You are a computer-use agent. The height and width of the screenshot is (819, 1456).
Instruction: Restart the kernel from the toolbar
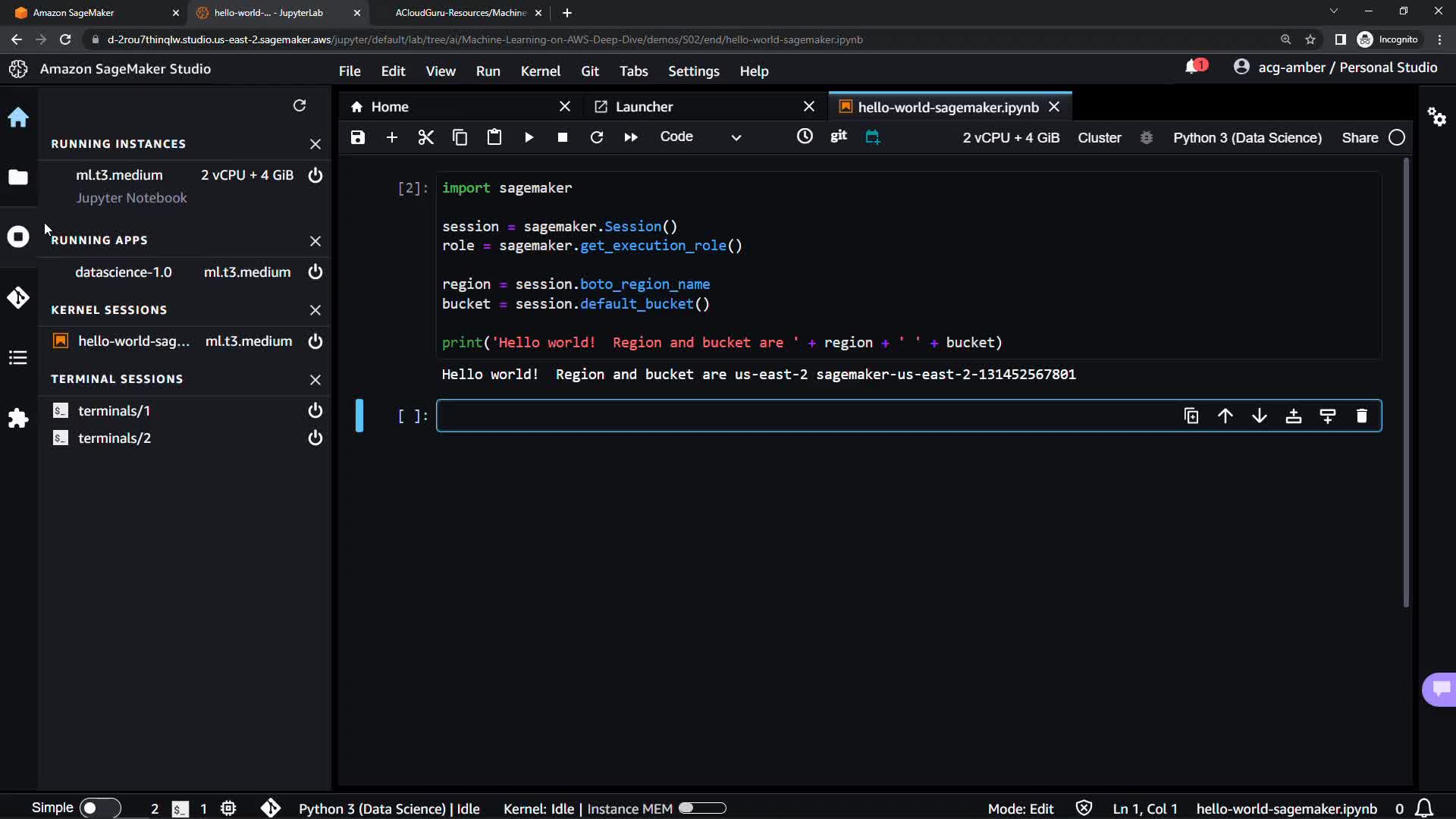tap(597, 137)
